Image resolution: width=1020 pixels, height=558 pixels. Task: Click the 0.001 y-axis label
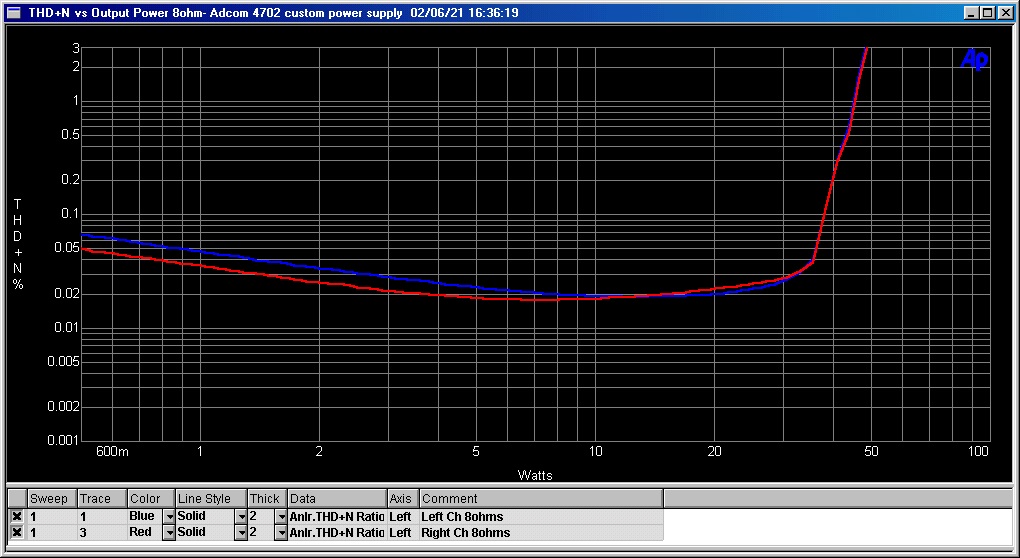pos(63,440)
